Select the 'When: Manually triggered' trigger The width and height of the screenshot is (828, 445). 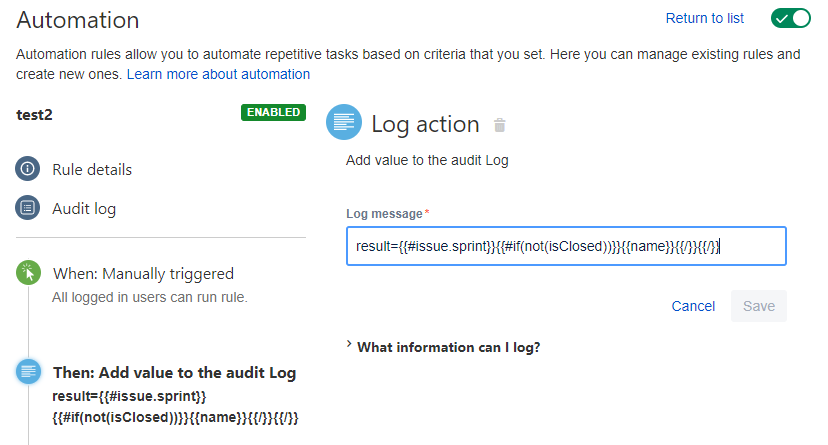point(143,274)
